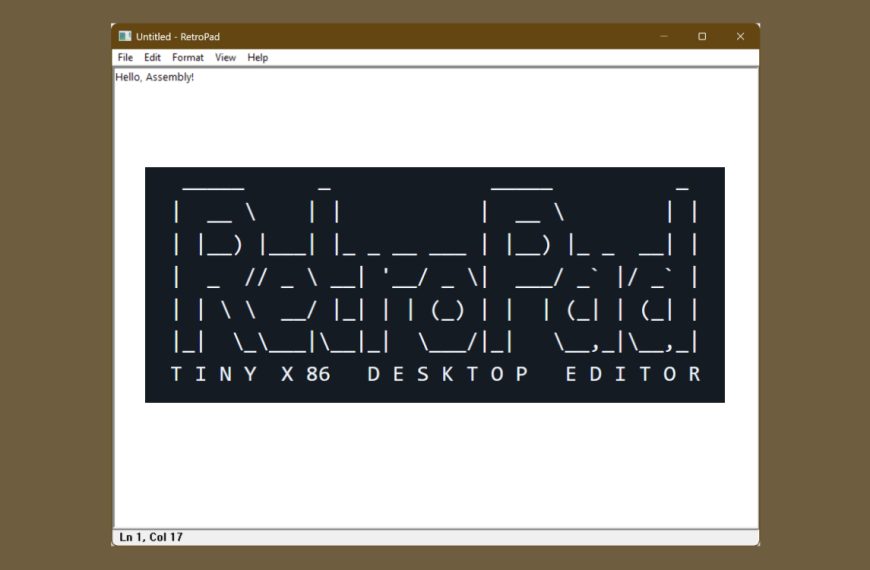This screenshot has height=570, width=870.
Task: Click the RetroPad app icon in title bar
Action: 125,36
